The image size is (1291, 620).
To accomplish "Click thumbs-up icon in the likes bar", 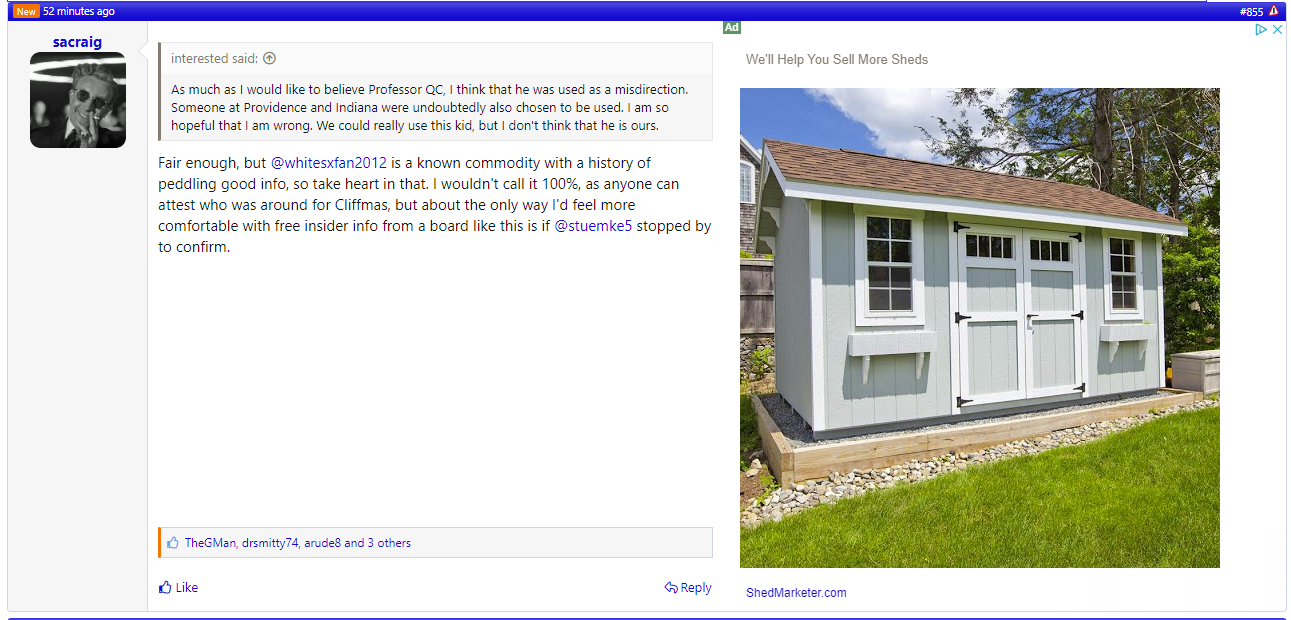I will pyautogui.click(x=173, y=543).
